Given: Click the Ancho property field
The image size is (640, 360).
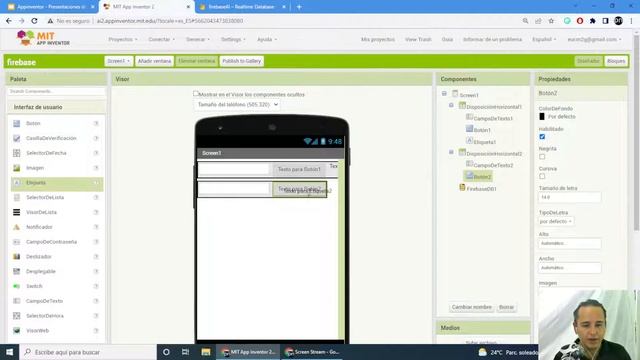Looking at the screenshot, I should point(569,268).
